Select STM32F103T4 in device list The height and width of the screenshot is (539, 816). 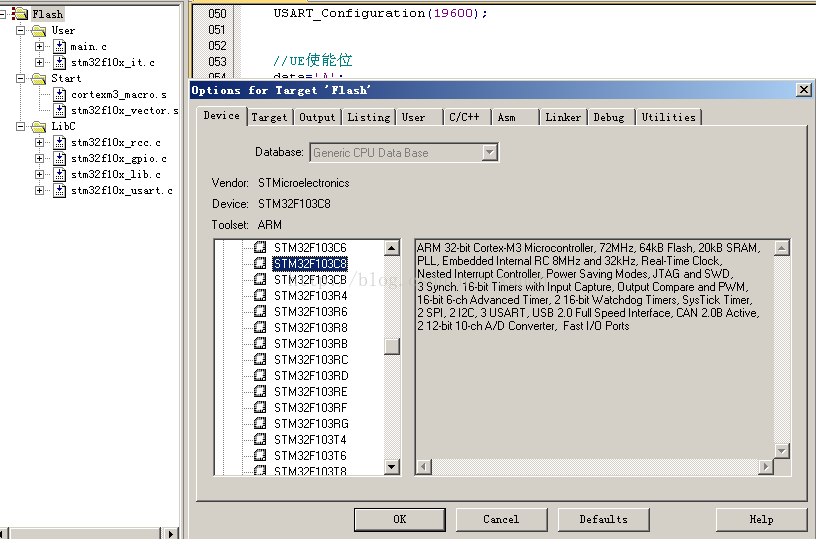pos(310,440)
